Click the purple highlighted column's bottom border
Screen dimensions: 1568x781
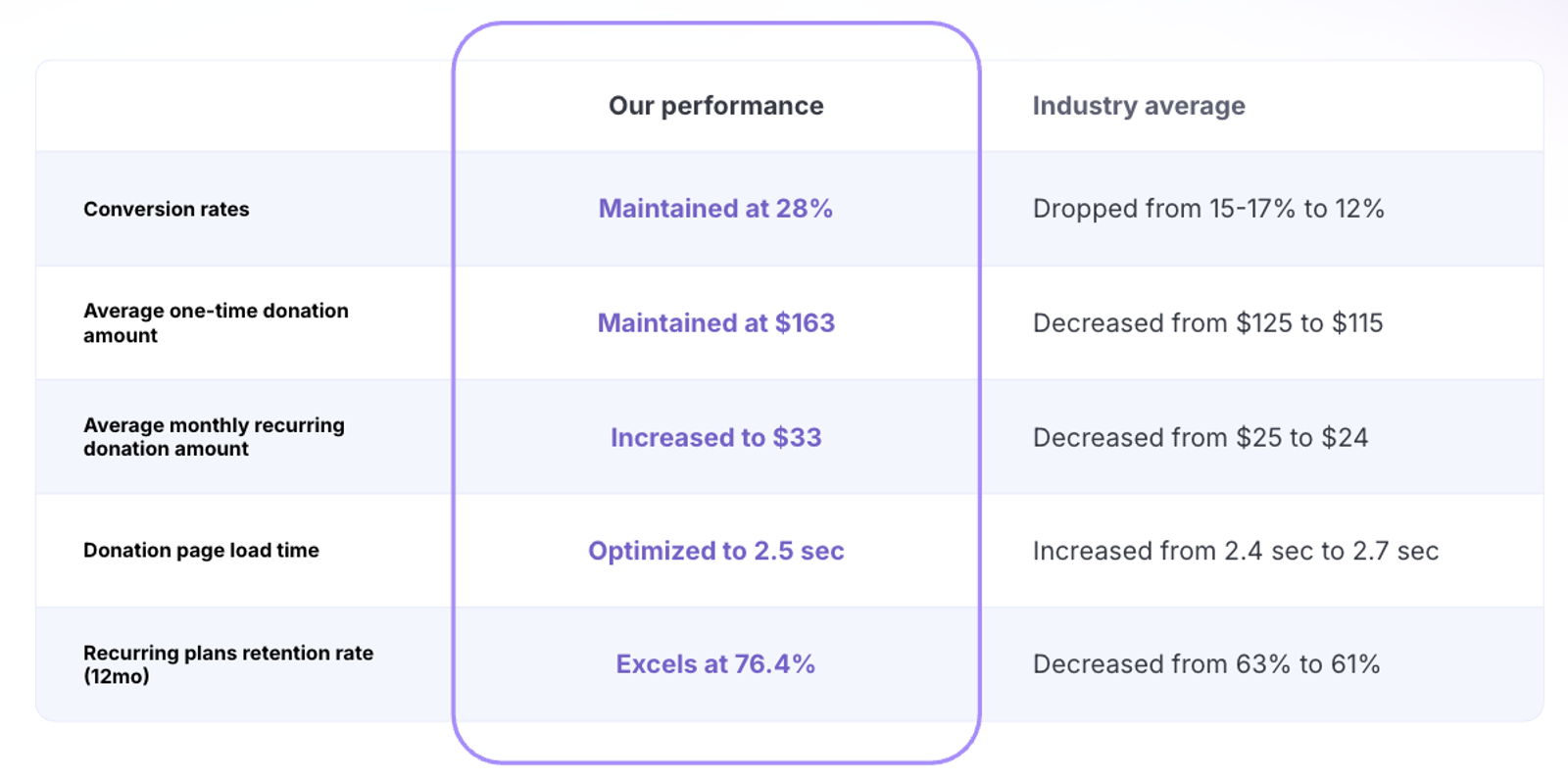coord(715,761)
